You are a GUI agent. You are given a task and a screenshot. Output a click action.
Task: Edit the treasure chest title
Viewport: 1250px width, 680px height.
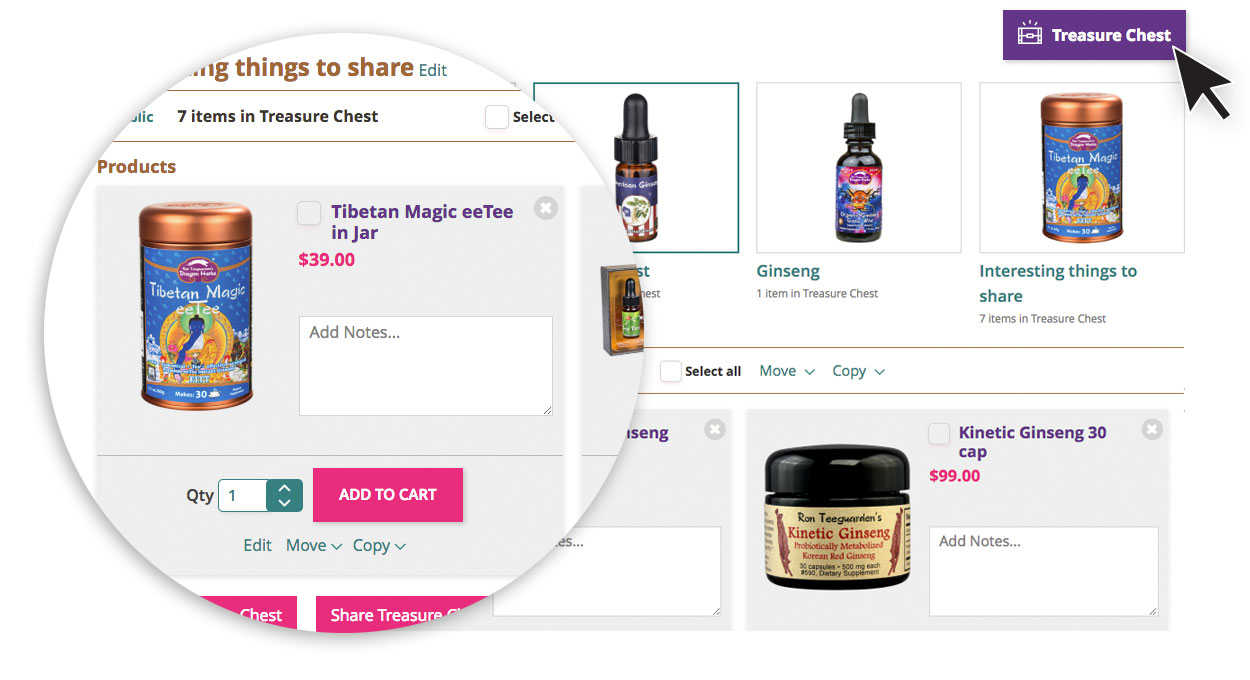tap(433, 70)
